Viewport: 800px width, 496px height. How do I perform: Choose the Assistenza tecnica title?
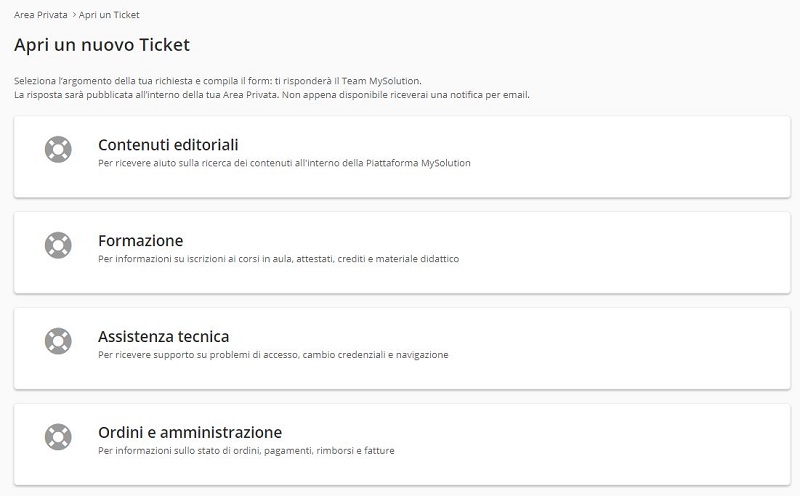click(163, 337)
